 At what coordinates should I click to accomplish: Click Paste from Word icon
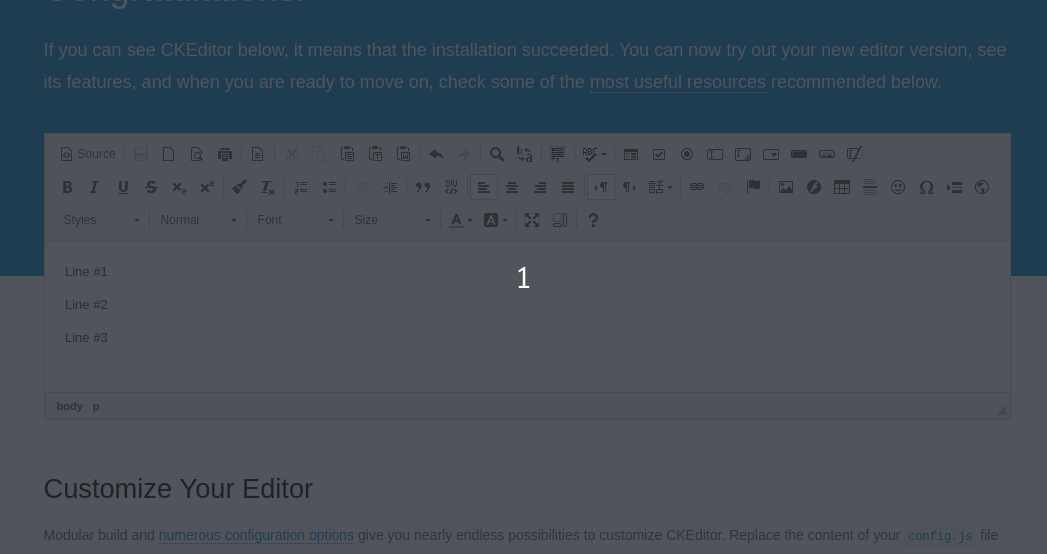[x=403, y=154]
